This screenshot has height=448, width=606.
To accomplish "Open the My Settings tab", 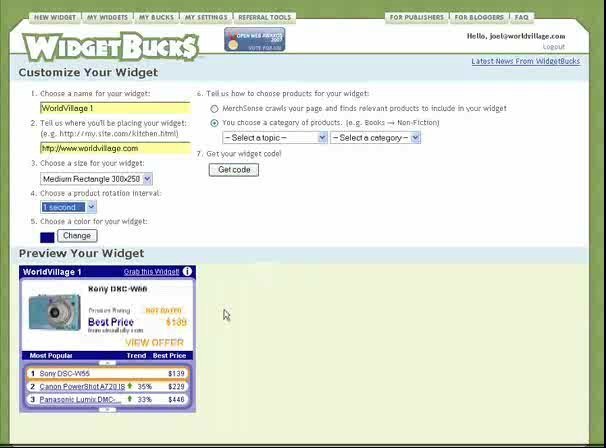I will point(206,17).
